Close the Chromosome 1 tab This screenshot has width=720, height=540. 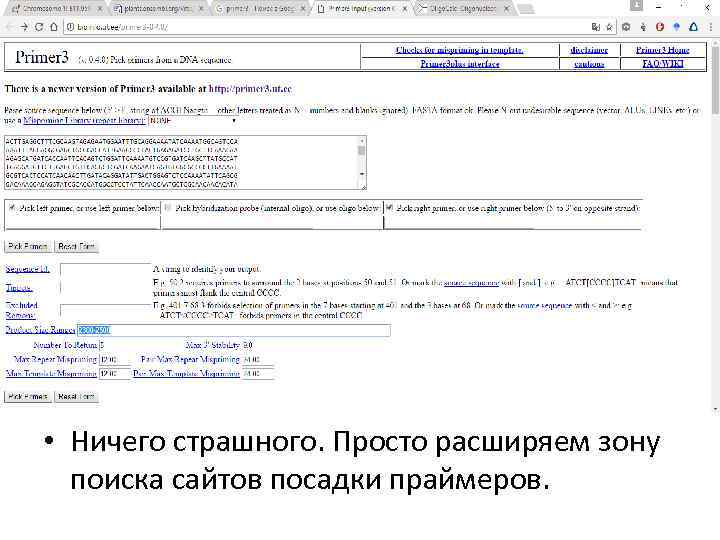[x=100, y=8]
